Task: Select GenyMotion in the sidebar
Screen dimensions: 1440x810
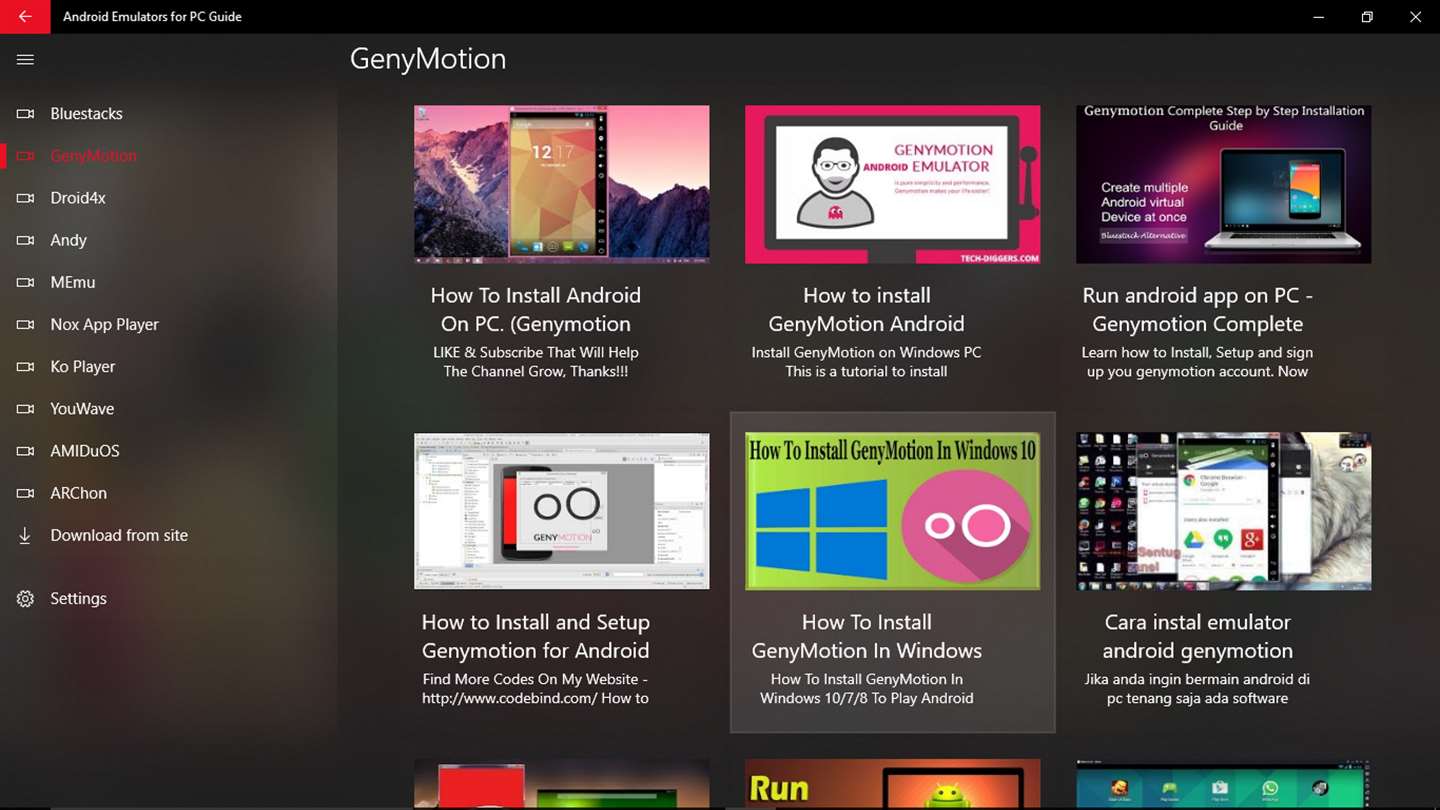Action: 94,156
